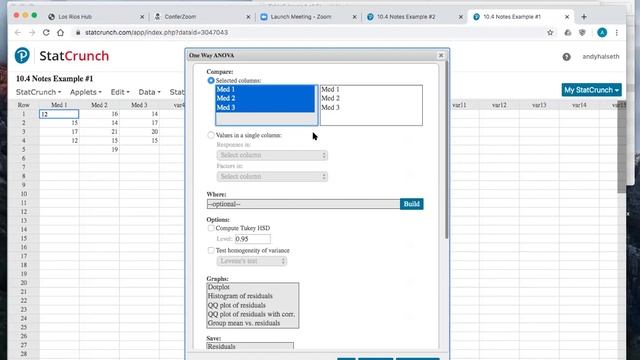Click the Pearson logo icon
This screenshot has width=640, height=360.
[22, 56]
